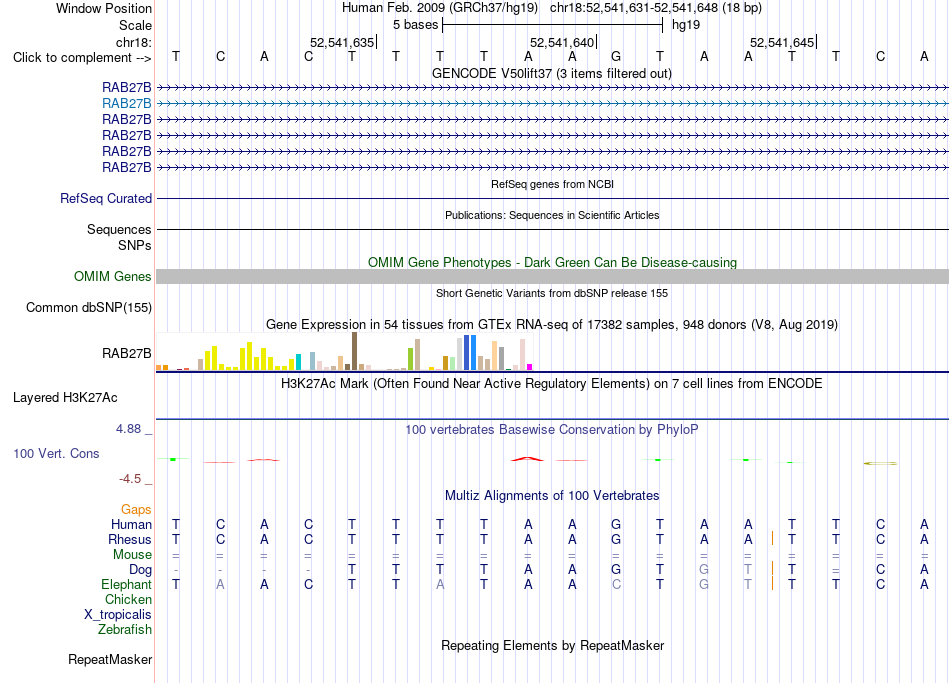Select the Elephant alignment row label

point(126,585)
